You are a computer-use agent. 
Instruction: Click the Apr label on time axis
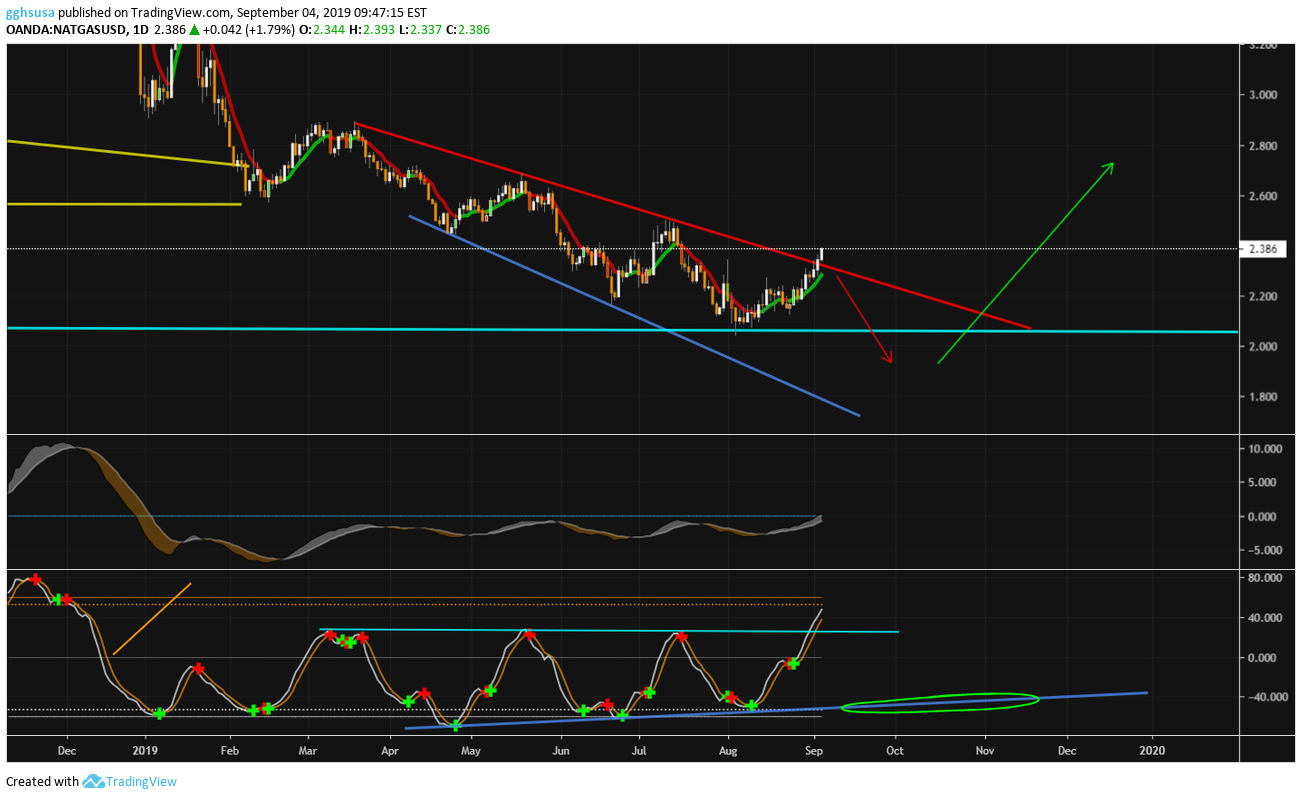click(x=390, y=749)
